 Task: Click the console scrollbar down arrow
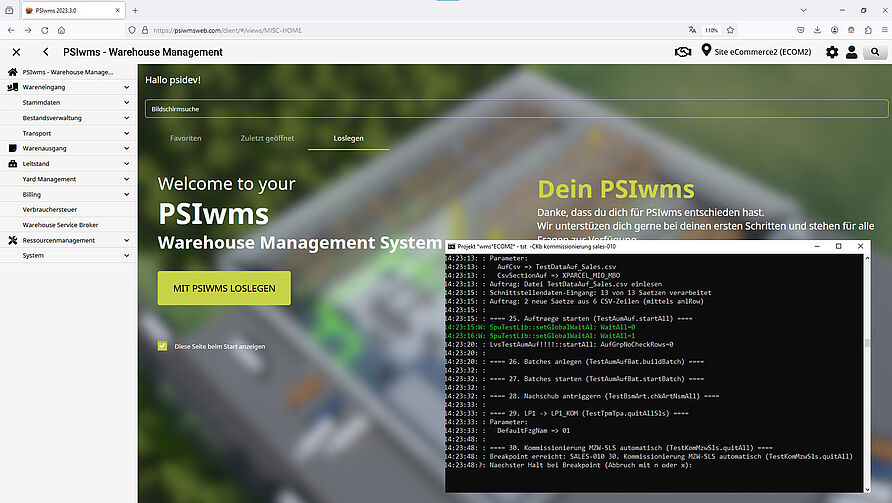pyautogui.click(x=867, y=489)
